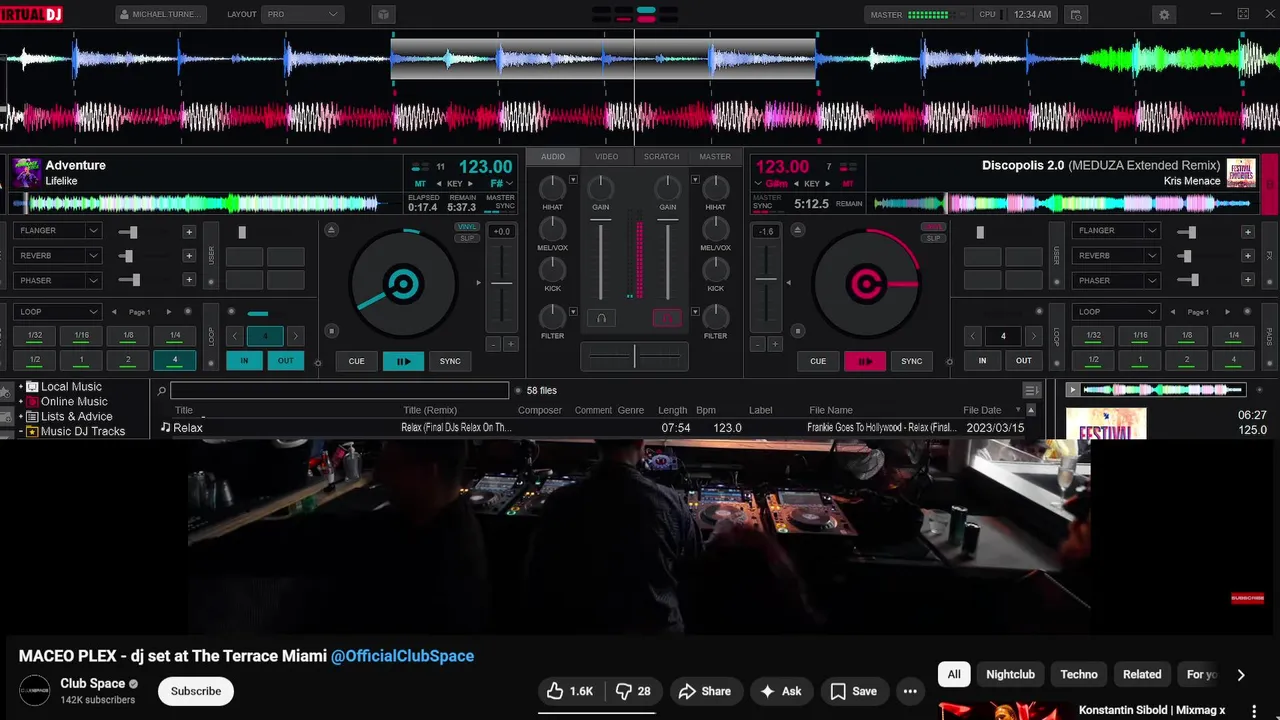Click the right channel volume fader
This screenshot has height=720, width=1280.
coord(668,260)
